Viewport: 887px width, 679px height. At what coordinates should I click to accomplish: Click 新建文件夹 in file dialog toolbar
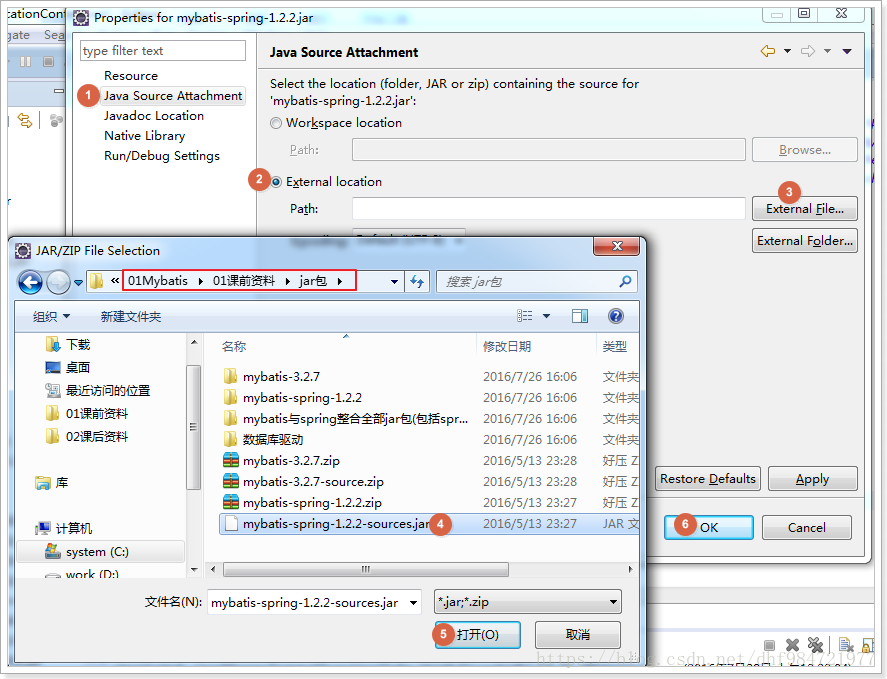coord(131,316)
